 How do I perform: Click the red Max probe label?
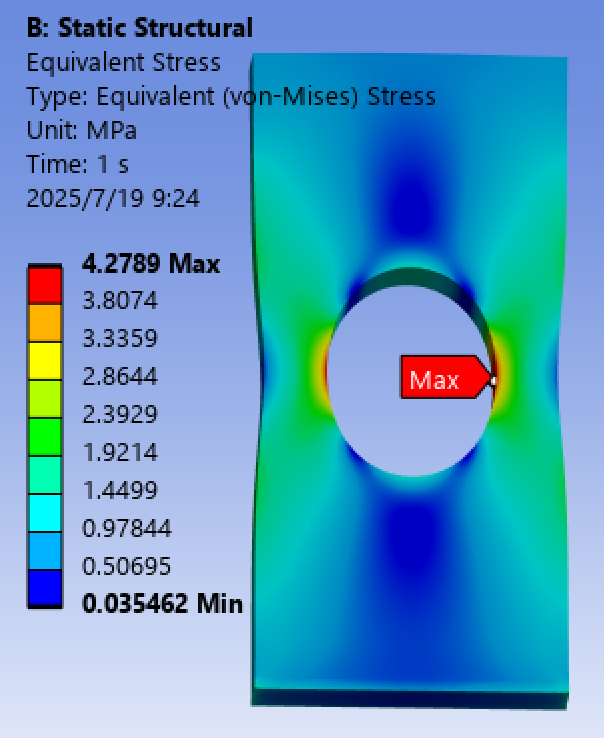click(x=445, y=377)
